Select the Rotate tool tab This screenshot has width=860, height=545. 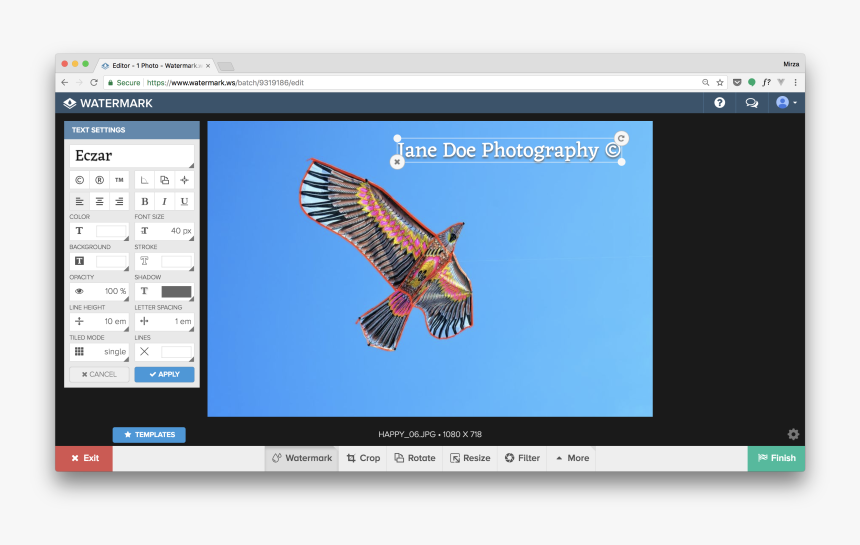pos(415,458)
